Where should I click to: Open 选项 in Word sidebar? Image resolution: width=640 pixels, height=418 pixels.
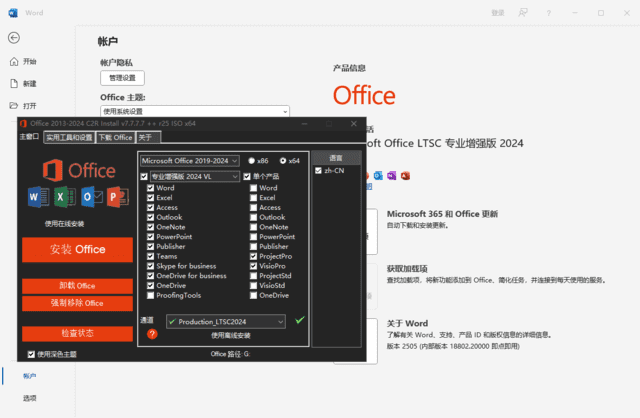pos(29,398)
